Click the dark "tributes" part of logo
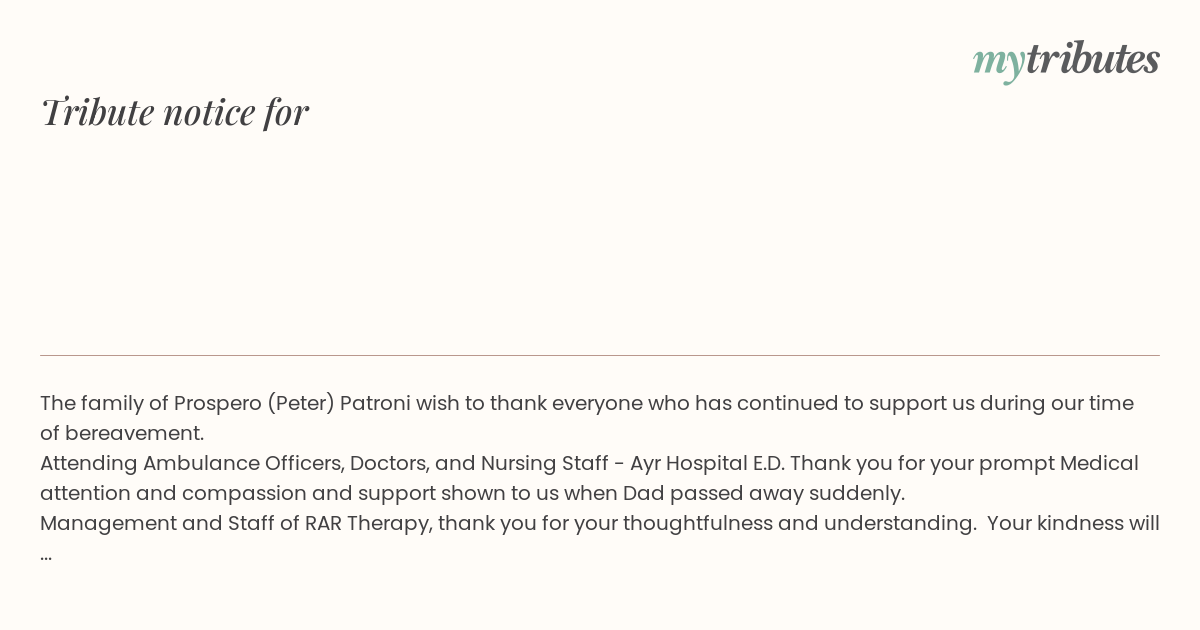 [1092, 58]
